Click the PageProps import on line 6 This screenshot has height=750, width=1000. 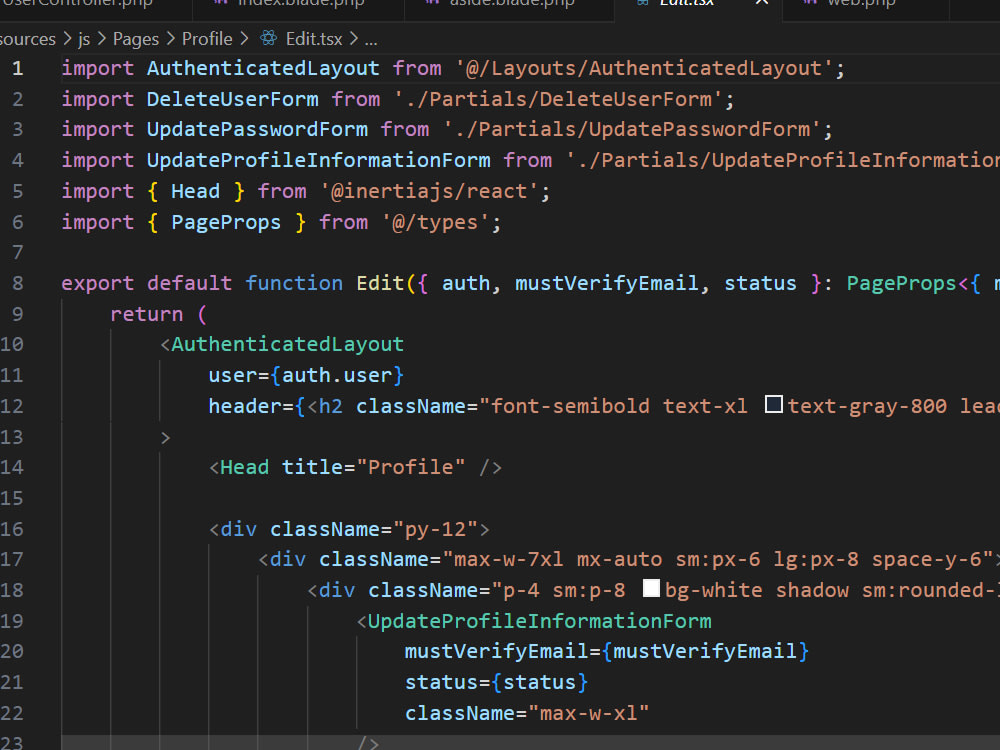point(226,223)
